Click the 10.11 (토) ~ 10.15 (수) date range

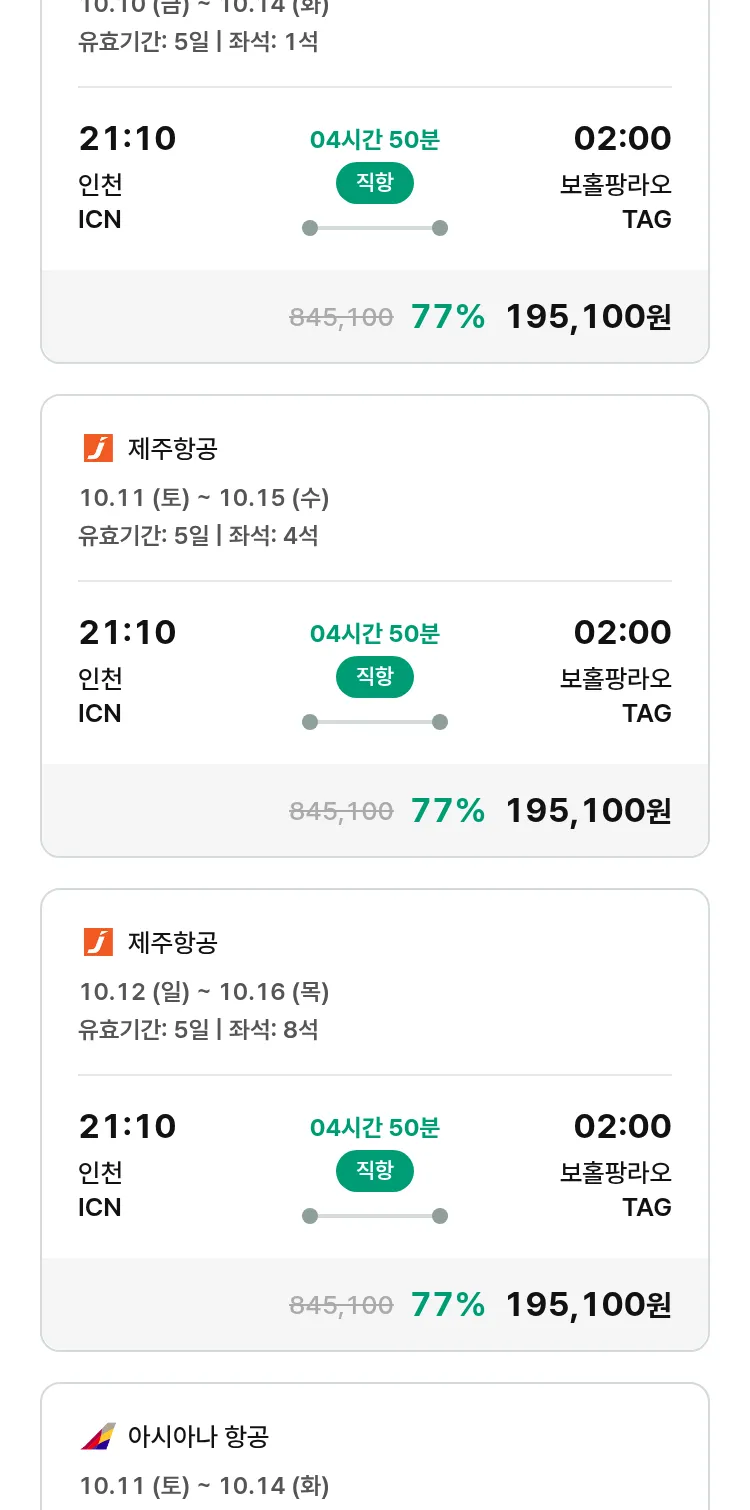click(x=204, y=498)
